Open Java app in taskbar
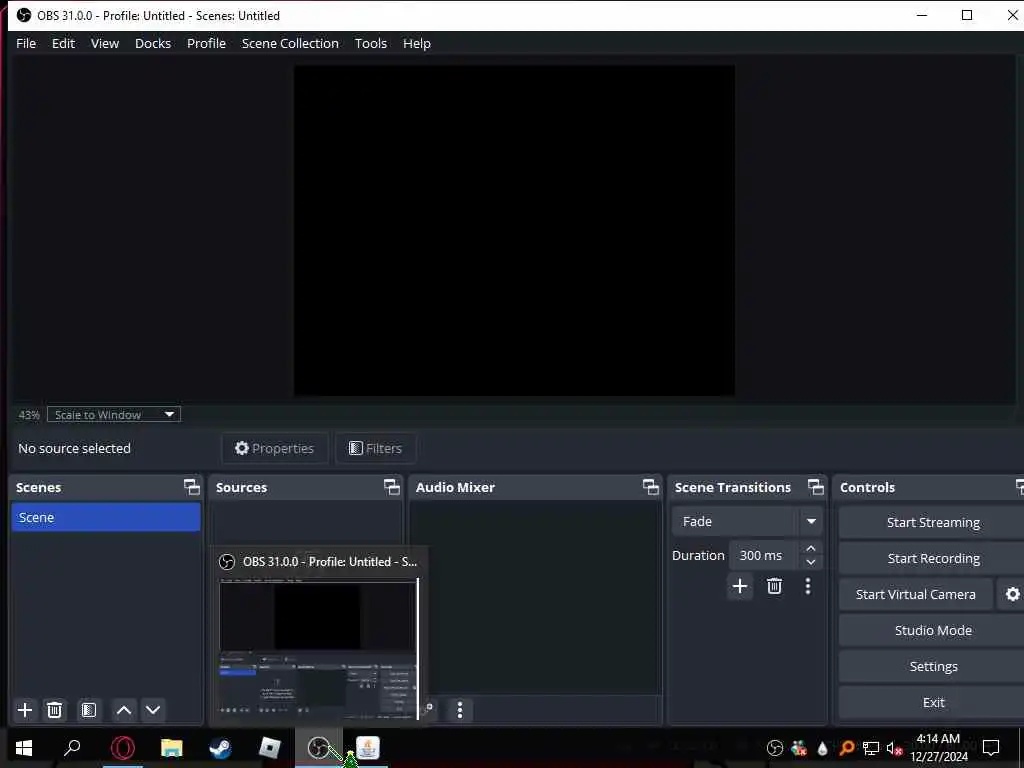1024x768 pixels. point(368,748)
